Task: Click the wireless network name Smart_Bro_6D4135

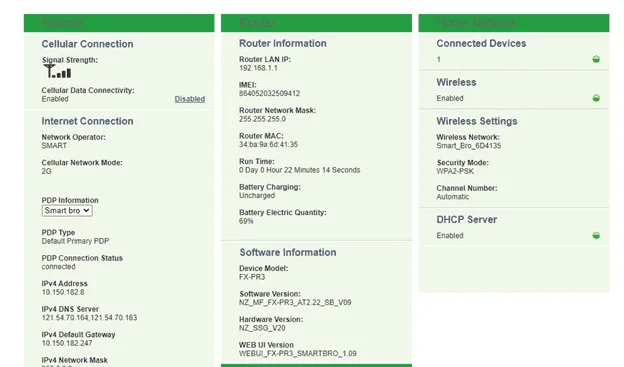Action: click(x=468, y=146)
